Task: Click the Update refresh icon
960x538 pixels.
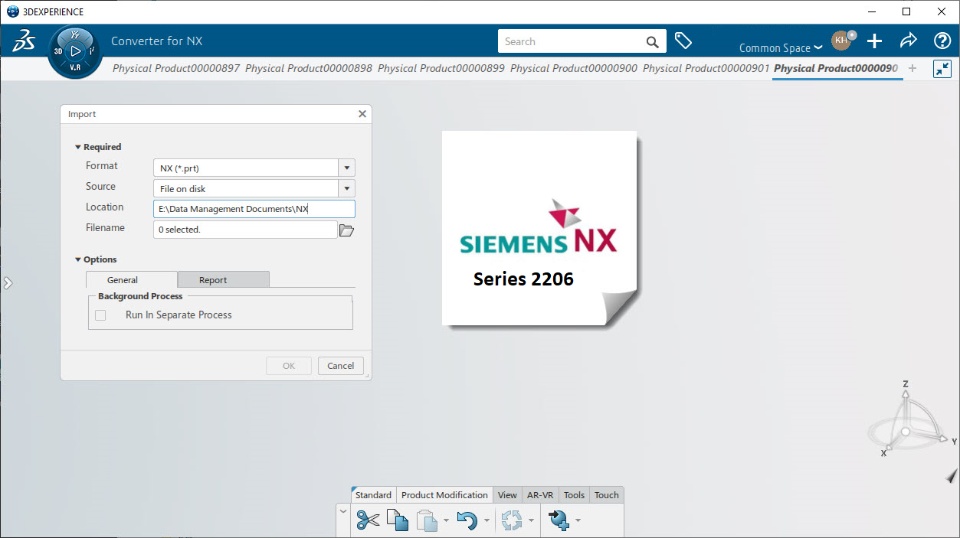Action: [x=512, y=520]
